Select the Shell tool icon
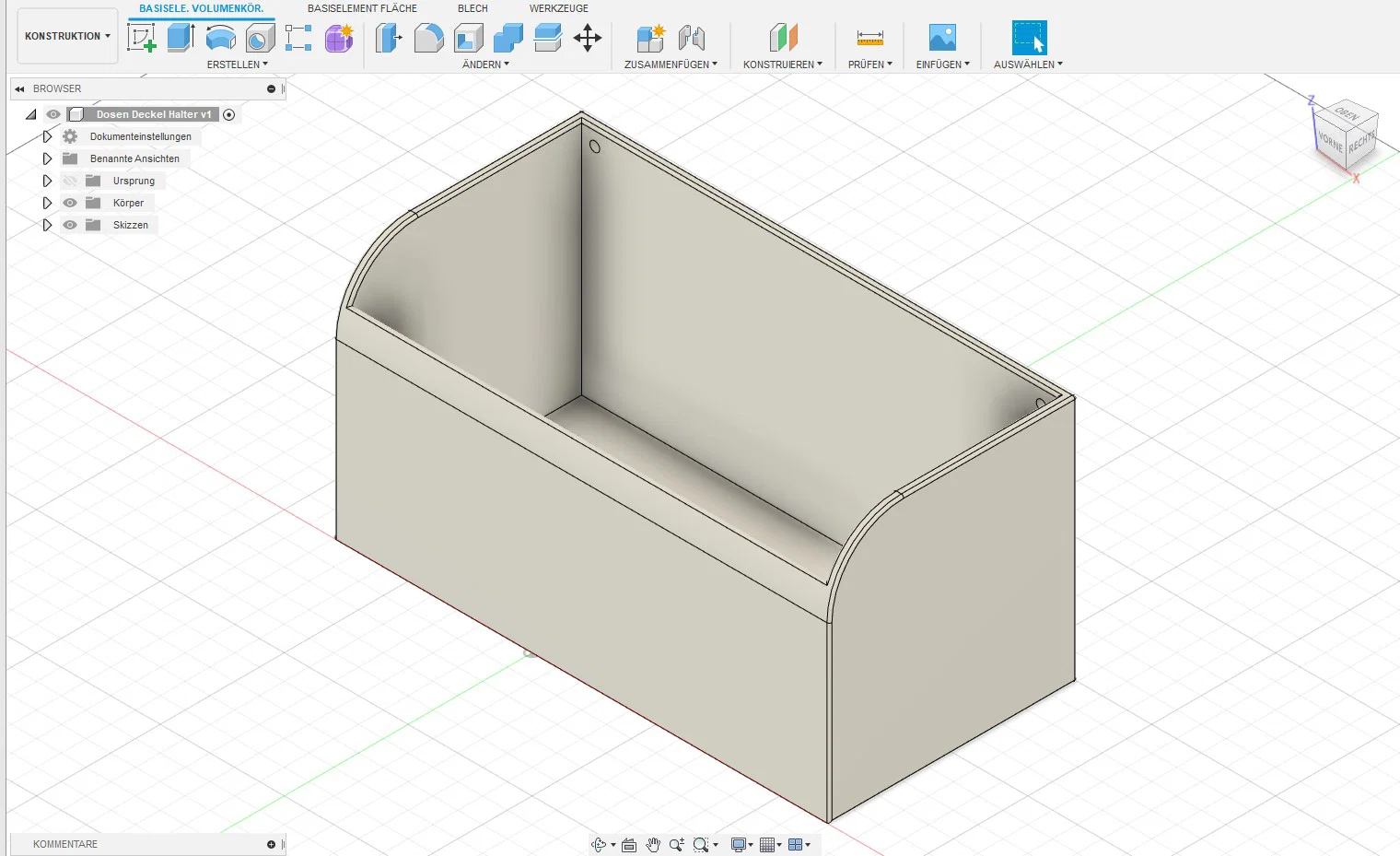This screenshot has width=1400, height=856. coord(469,38)
